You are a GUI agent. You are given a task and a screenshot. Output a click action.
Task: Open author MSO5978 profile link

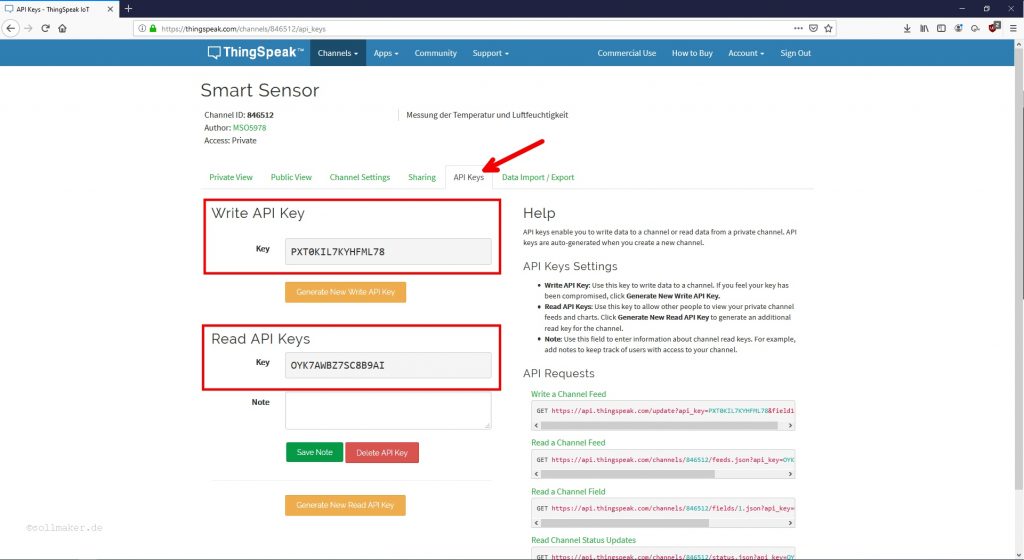[249, 128]
